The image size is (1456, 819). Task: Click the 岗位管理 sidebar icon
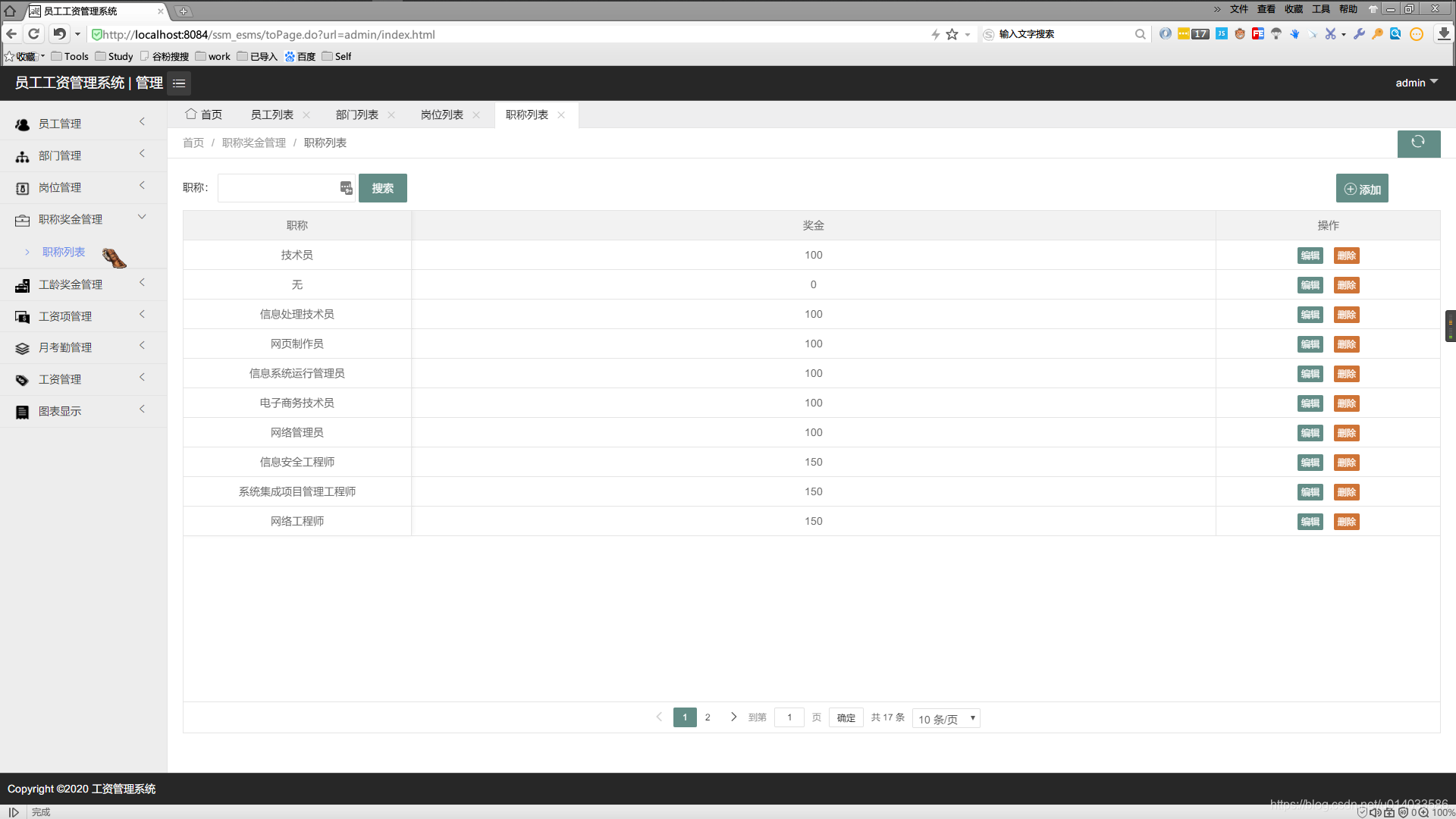tap(23, 188)
